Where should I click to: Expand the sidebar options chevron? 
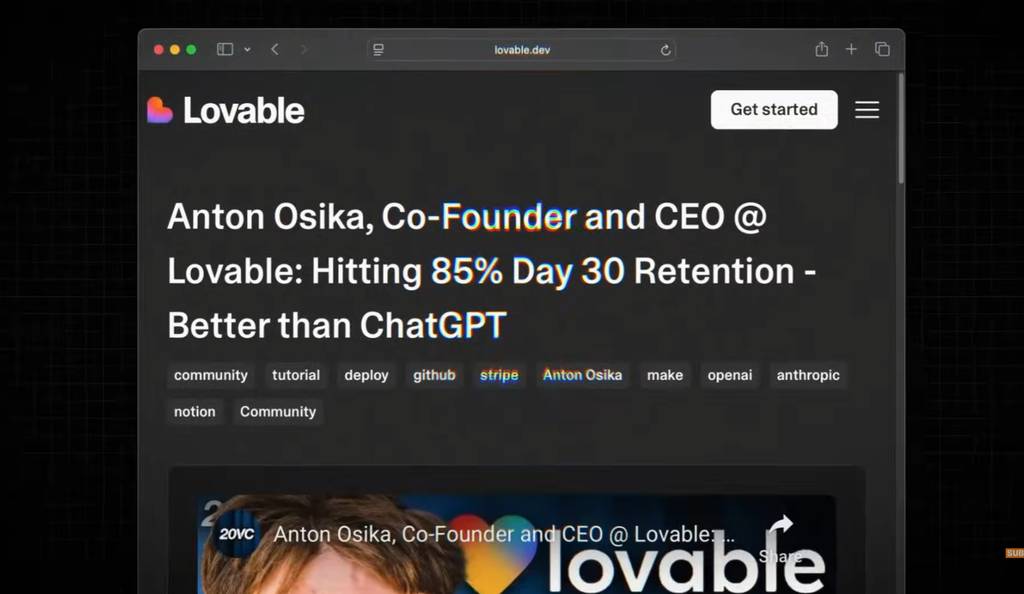point(248,50)
